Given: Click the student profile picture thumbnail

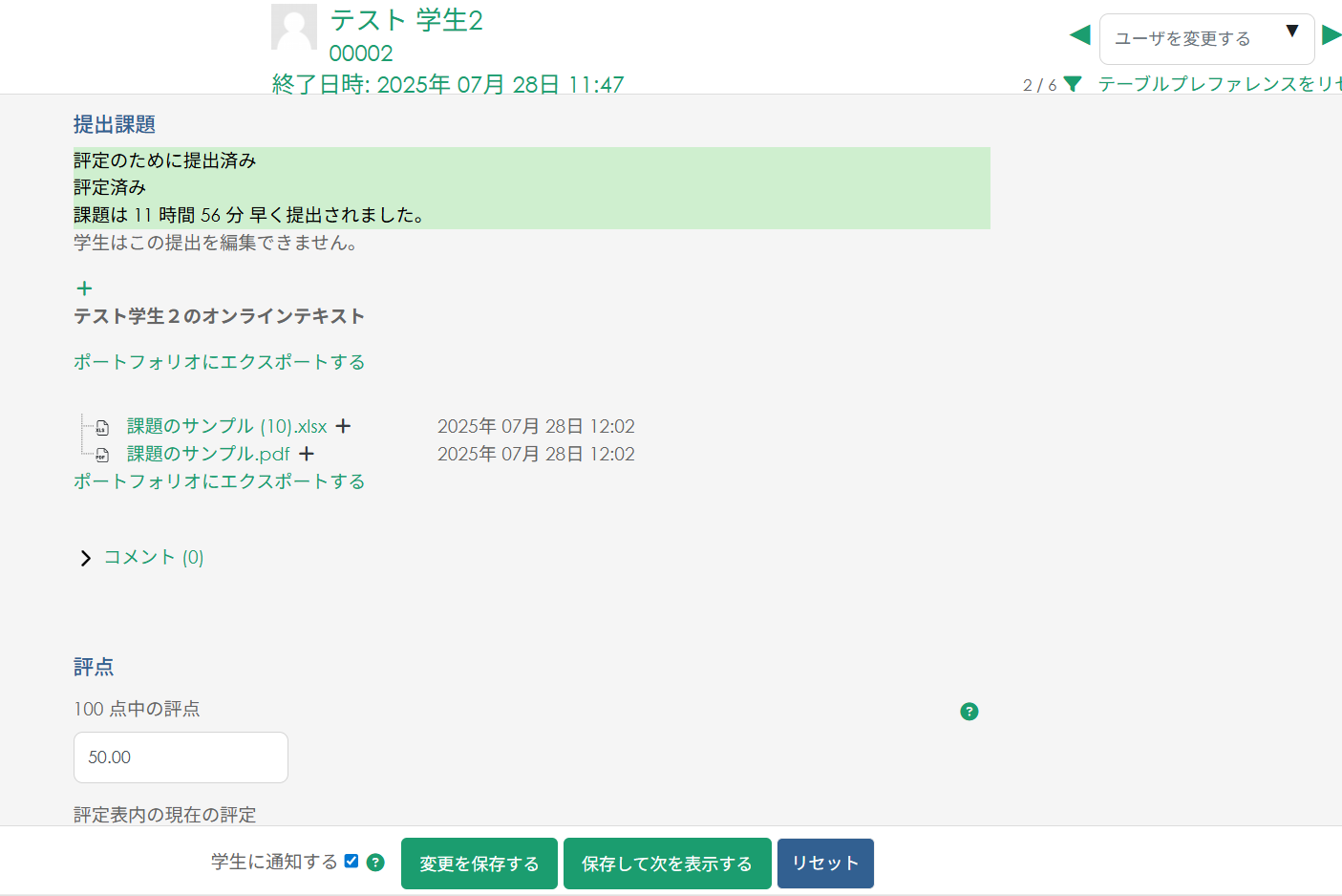Looking at the screenshot, I should (x=294, y=28).
